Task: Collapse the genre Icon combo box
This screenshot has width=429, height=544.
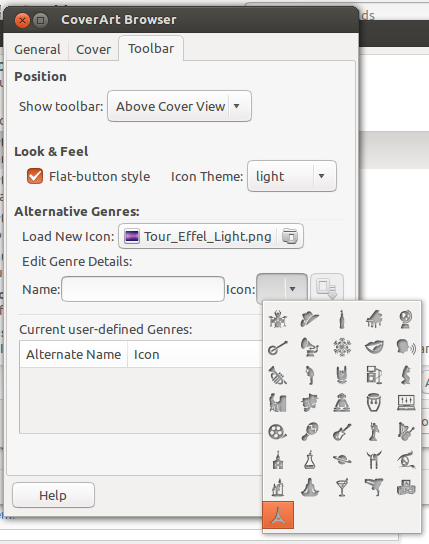Action: coord(282,289)
